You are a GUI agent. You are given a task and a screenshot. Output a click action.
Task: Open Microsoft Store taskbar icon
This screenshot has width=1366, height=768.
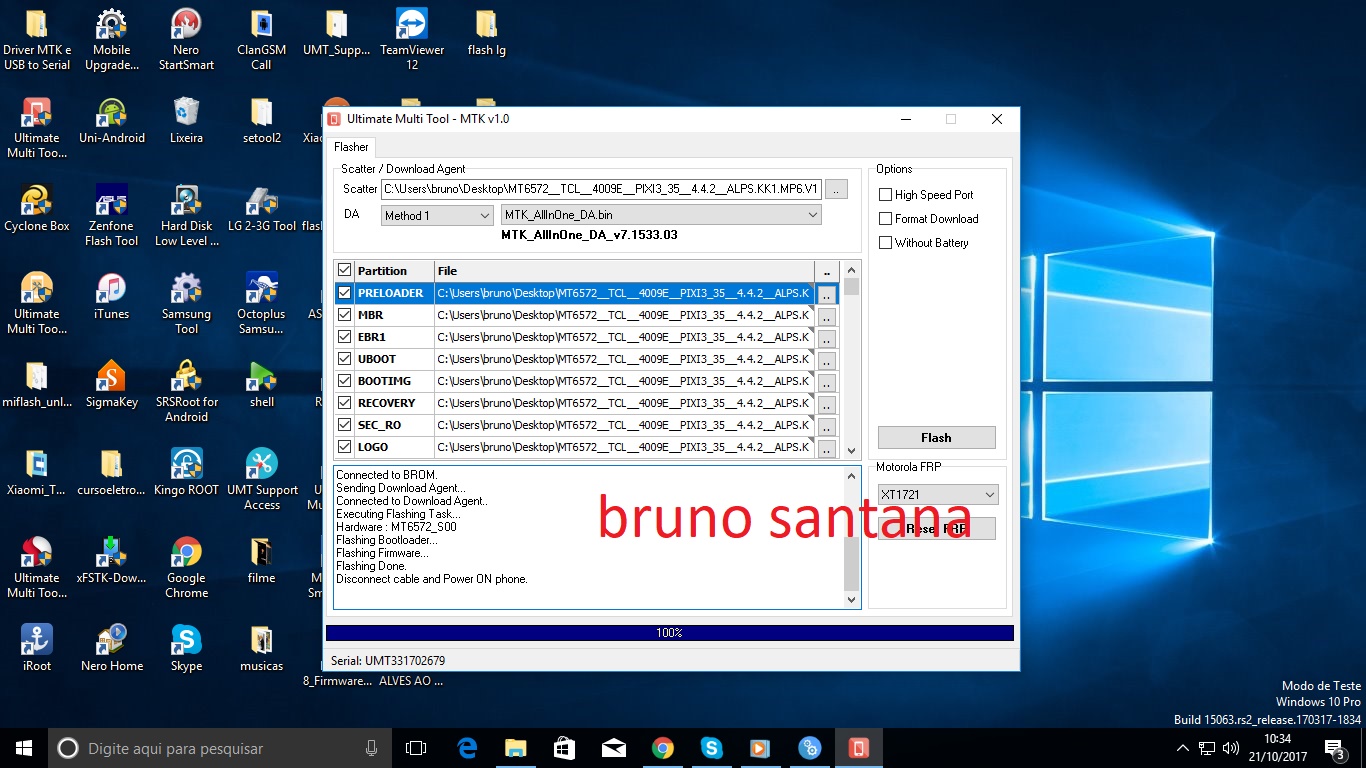(564, 748)
